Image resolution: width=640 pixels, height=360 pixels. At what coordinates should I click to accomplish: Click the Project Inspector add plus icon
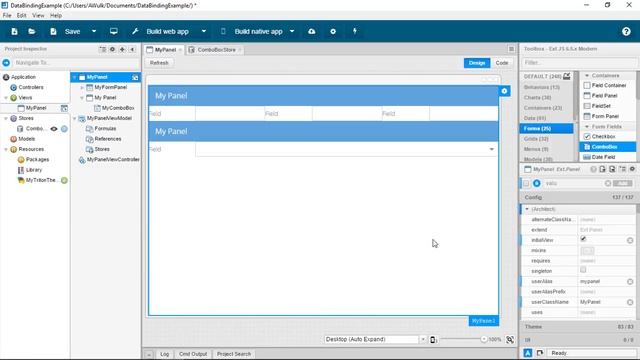122,49
